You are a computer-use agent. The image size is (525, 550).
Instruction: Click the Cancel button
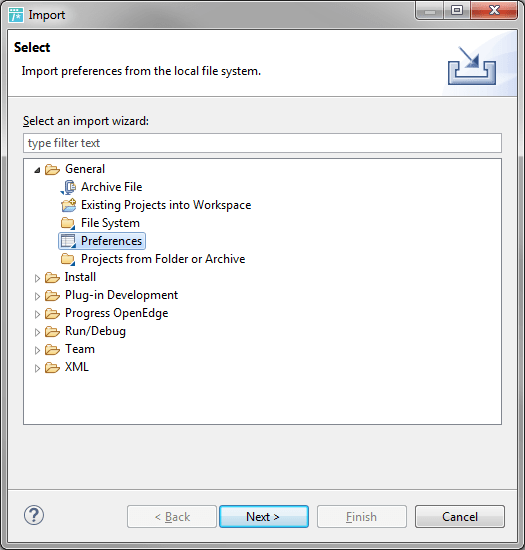point(460,517)
